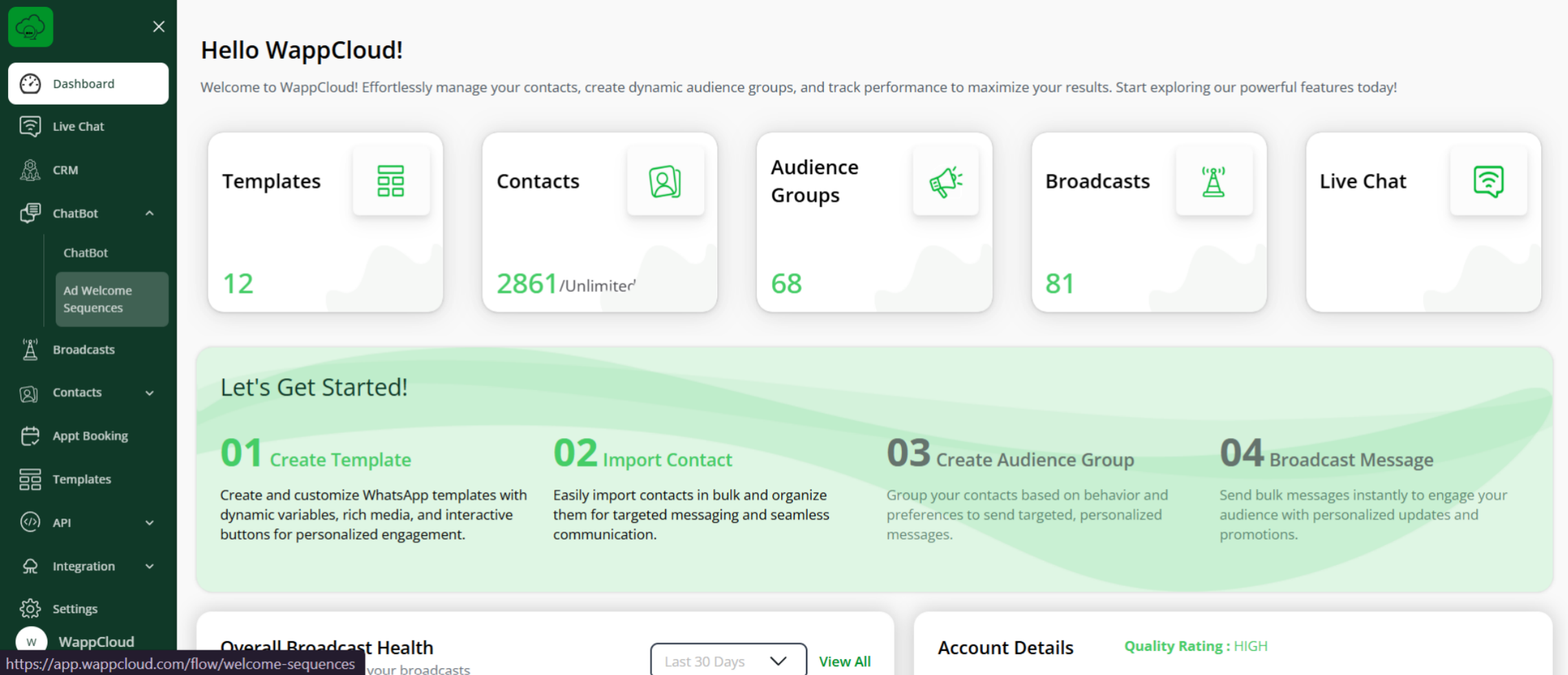
Task: Click the Account Details heading
Action: tap(1006, 647)
